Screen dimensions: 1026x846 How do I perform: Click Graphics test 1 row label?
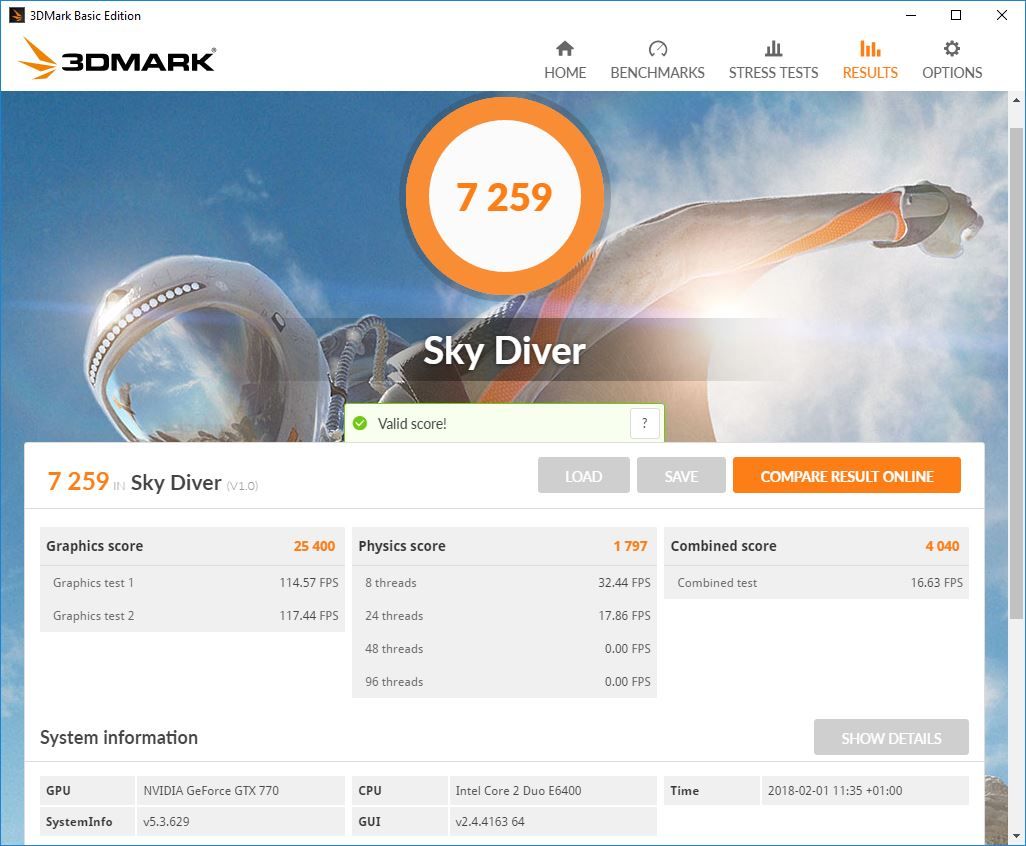click(94, 582)
